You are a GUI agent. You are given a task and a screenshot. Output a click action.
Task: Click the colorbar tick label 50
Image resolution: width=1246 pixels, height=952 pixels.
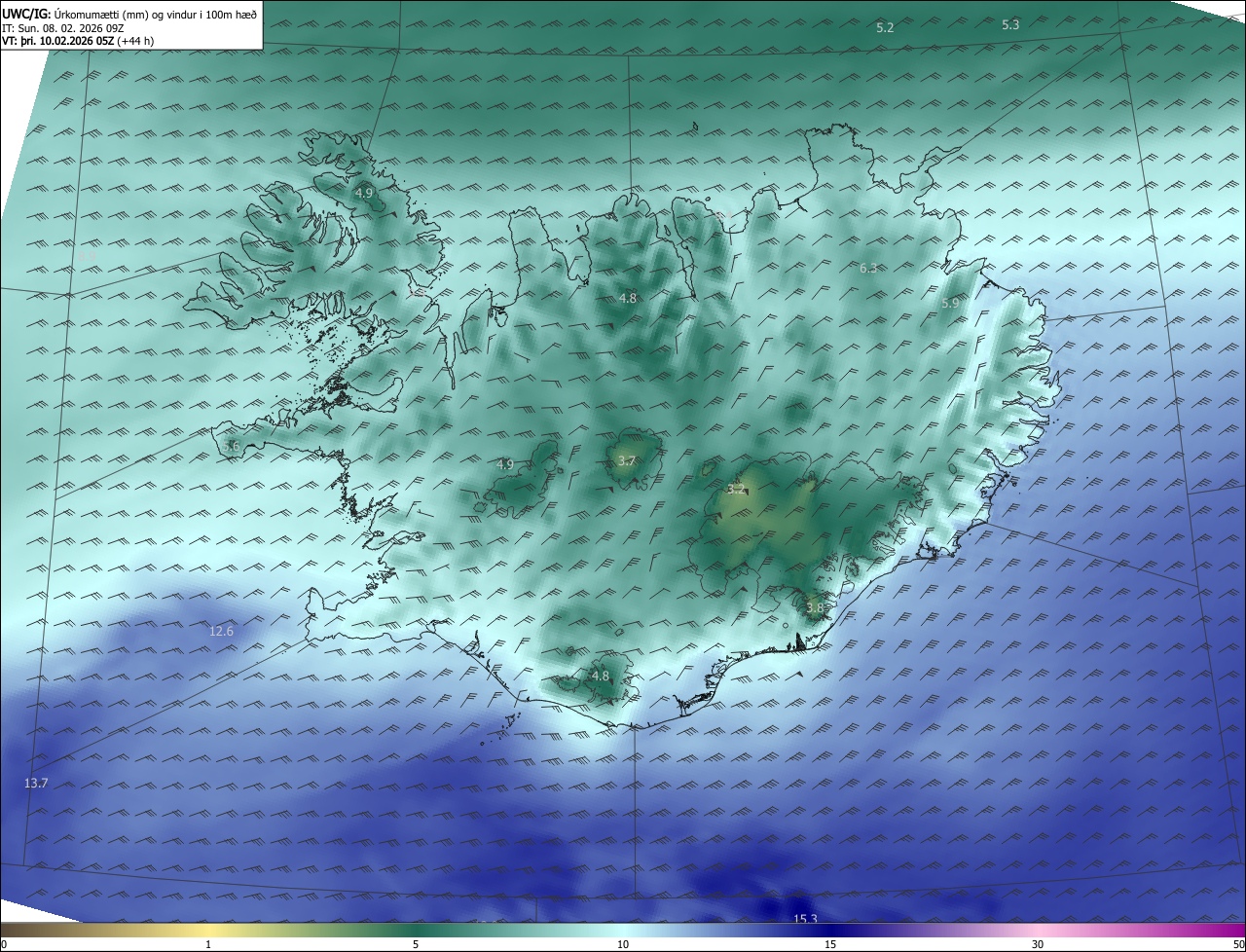(x=1238, y=944)
